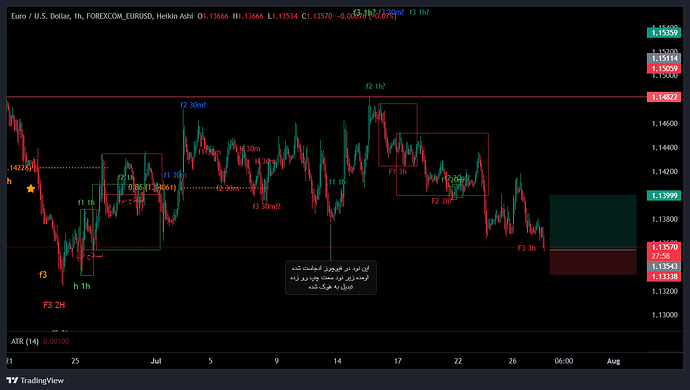Select the long position green profit zone
Viewport: 690px width, 390px height.
593,222
